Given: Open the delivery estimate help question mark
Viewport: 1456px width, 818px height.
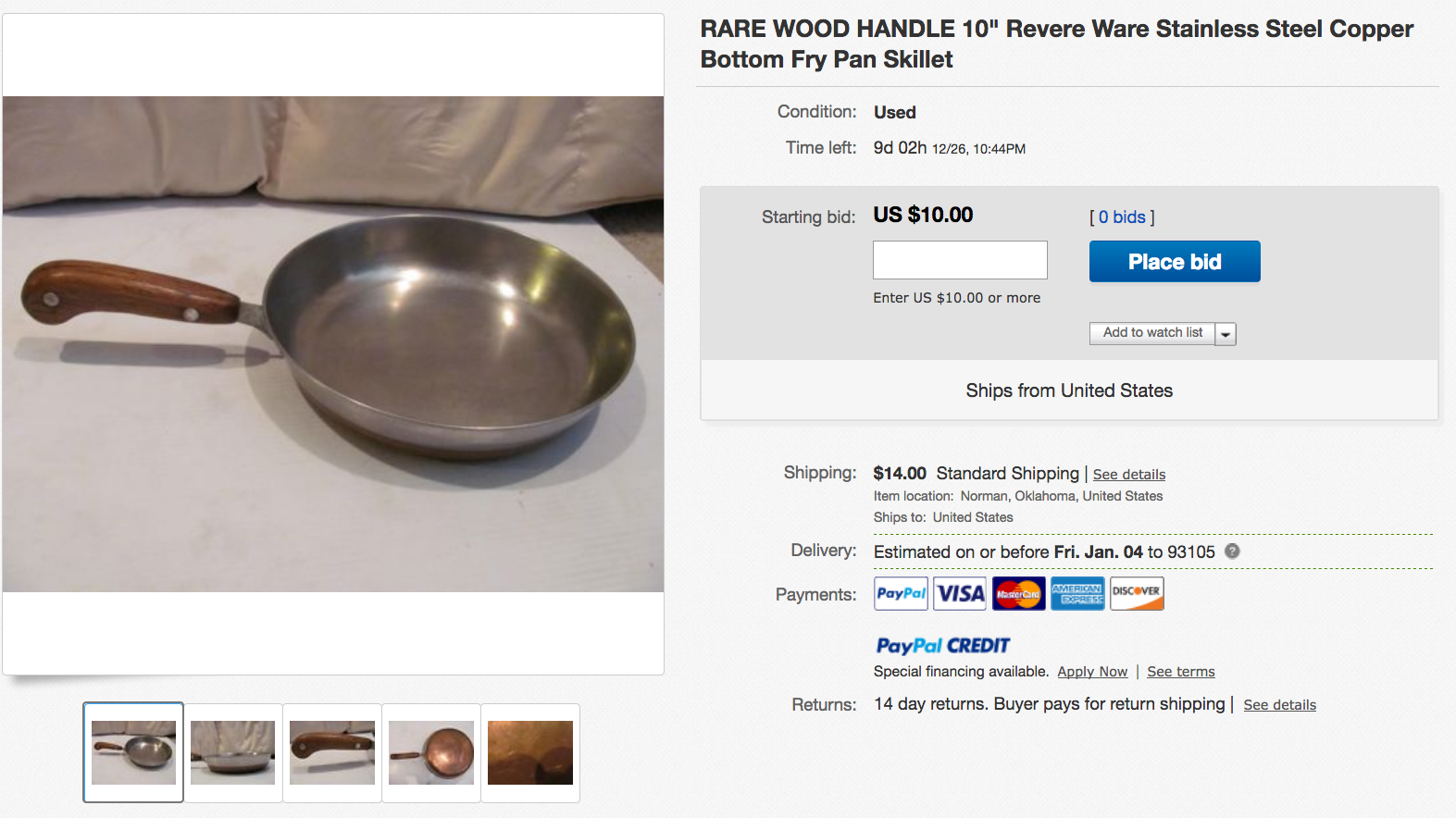Looking at the screenshot, I should coord(1232,552).
